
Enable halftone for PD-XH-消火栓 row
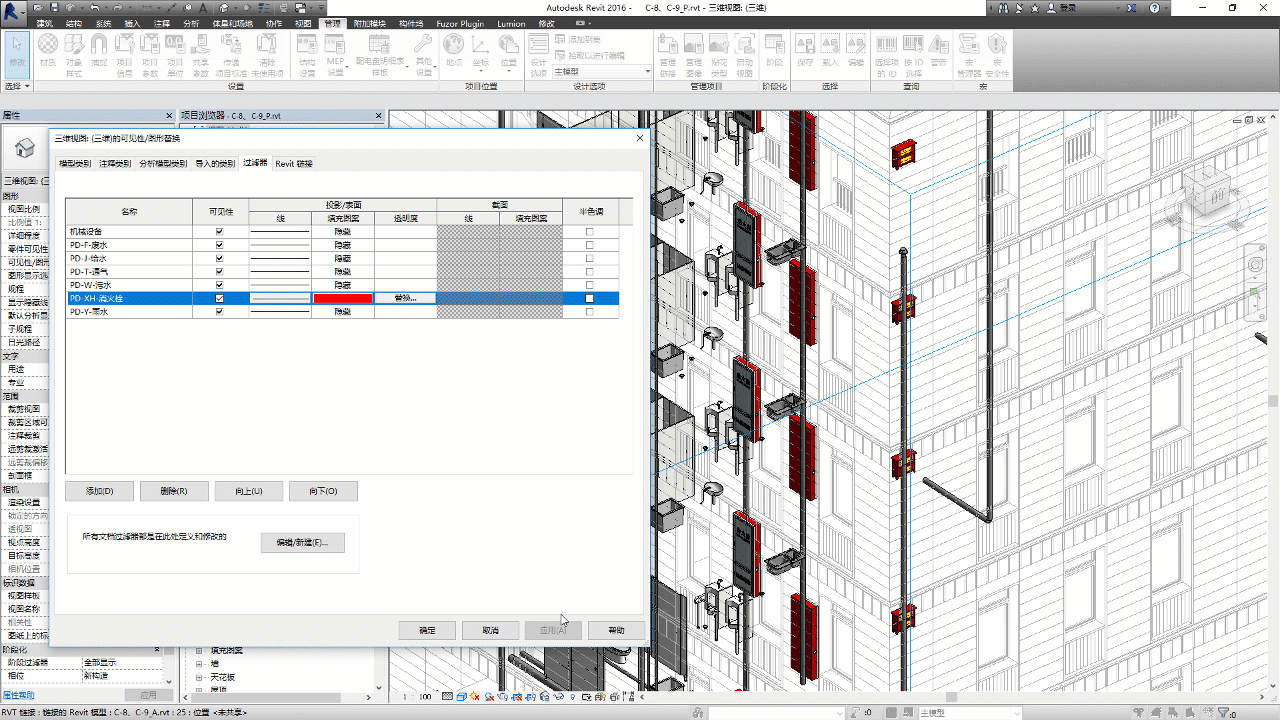pyautogui.click(x=589, y=298)
